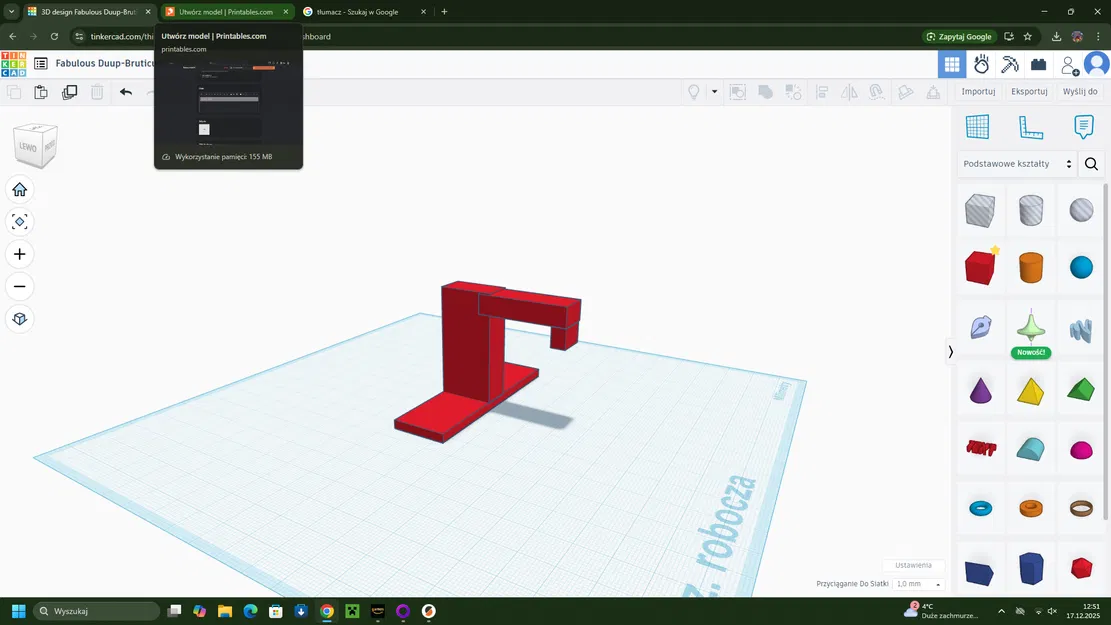Click the invite collaborator person icon

tap(1069, 65)
